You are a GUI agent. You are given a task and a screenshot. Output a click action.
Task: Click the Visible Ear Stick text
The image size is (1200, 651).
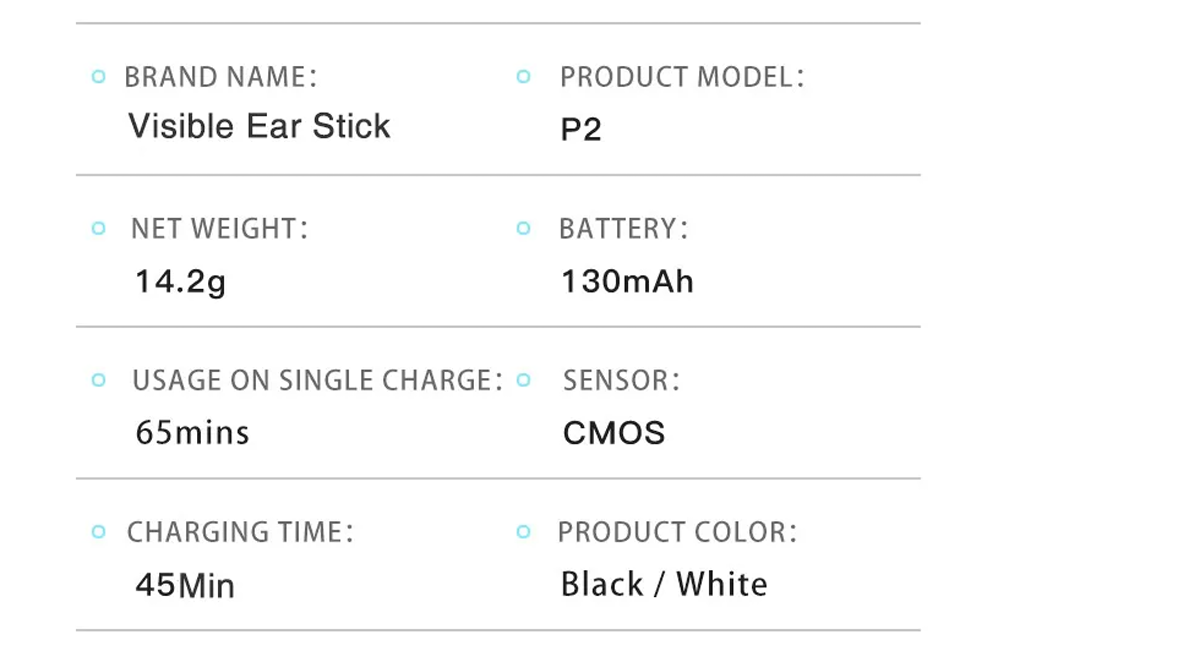tap(259, 126)
